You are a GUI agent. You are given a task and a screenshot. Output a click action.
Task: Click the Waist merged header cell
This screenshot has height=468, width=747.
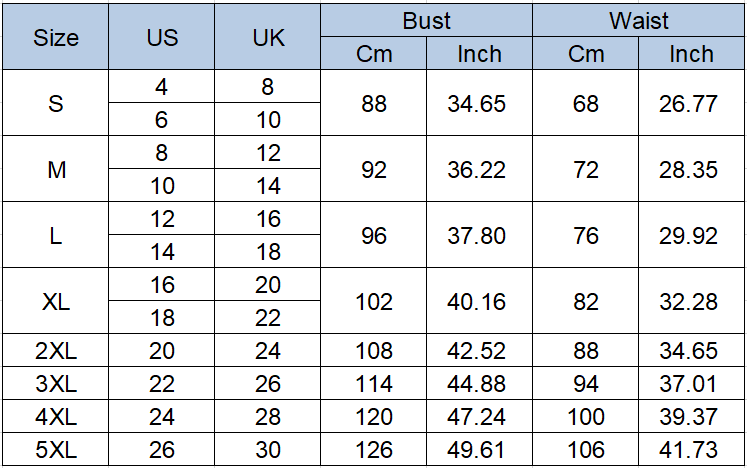click(x=638, y=20)
